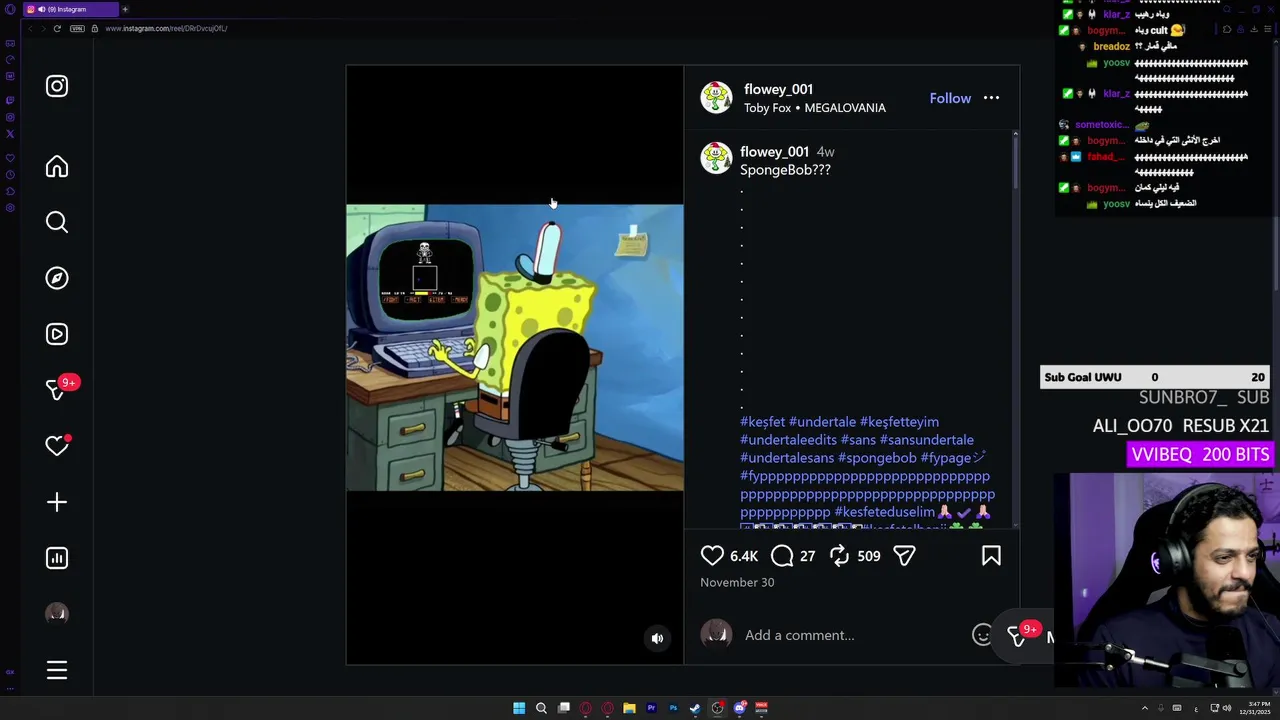Click the Add a comment field
The width and height of the screenshot is (1280, 720).
[x=855, y=635]
